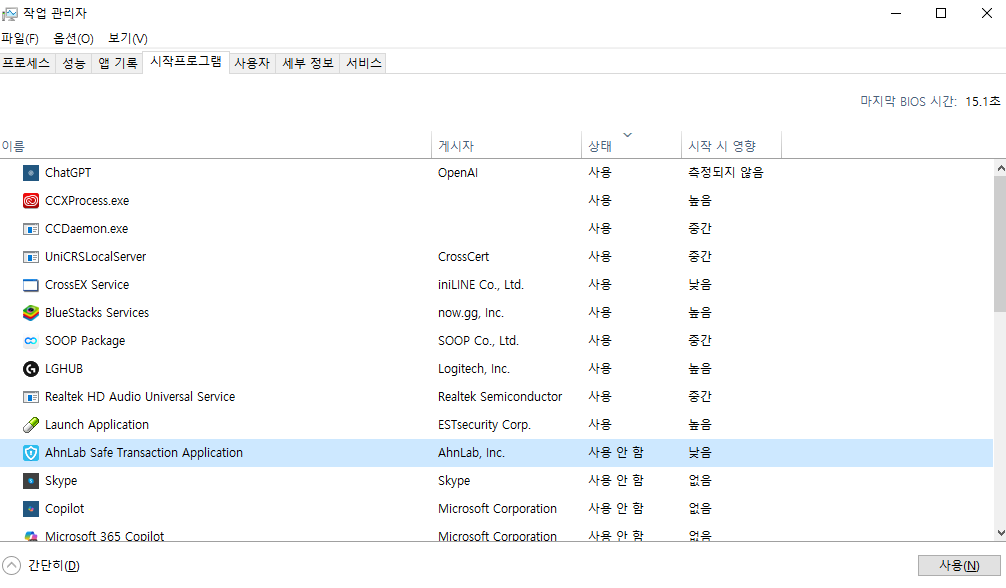Switch to the 사용자 tab
Screen dimensions: 1006x588
[252, 63]
